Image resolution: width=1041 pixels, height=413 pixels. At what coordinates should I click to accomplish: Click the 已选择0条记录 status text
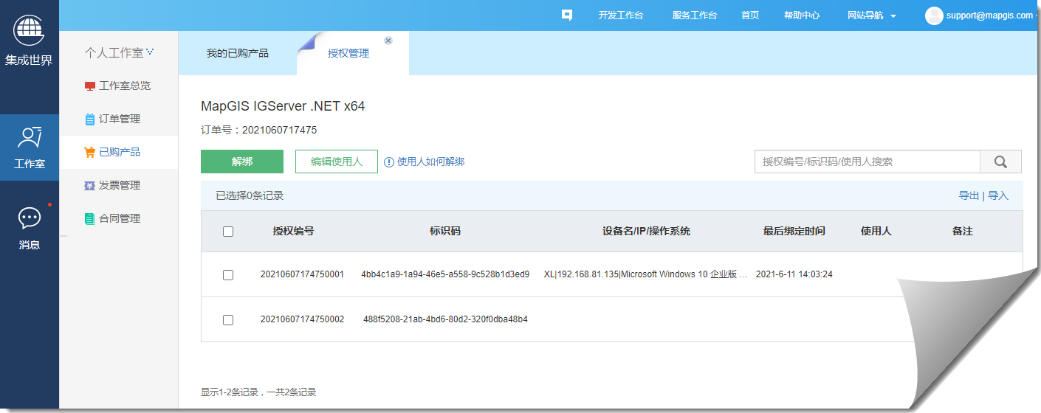click(x=250, y=196)
